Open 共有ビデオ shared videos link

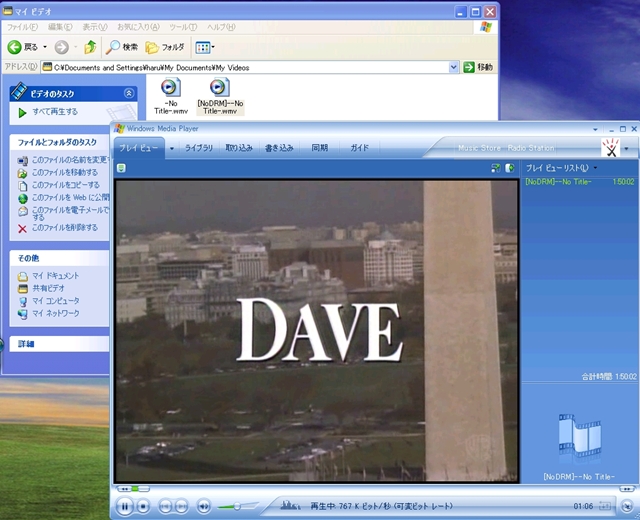point(48,288)
